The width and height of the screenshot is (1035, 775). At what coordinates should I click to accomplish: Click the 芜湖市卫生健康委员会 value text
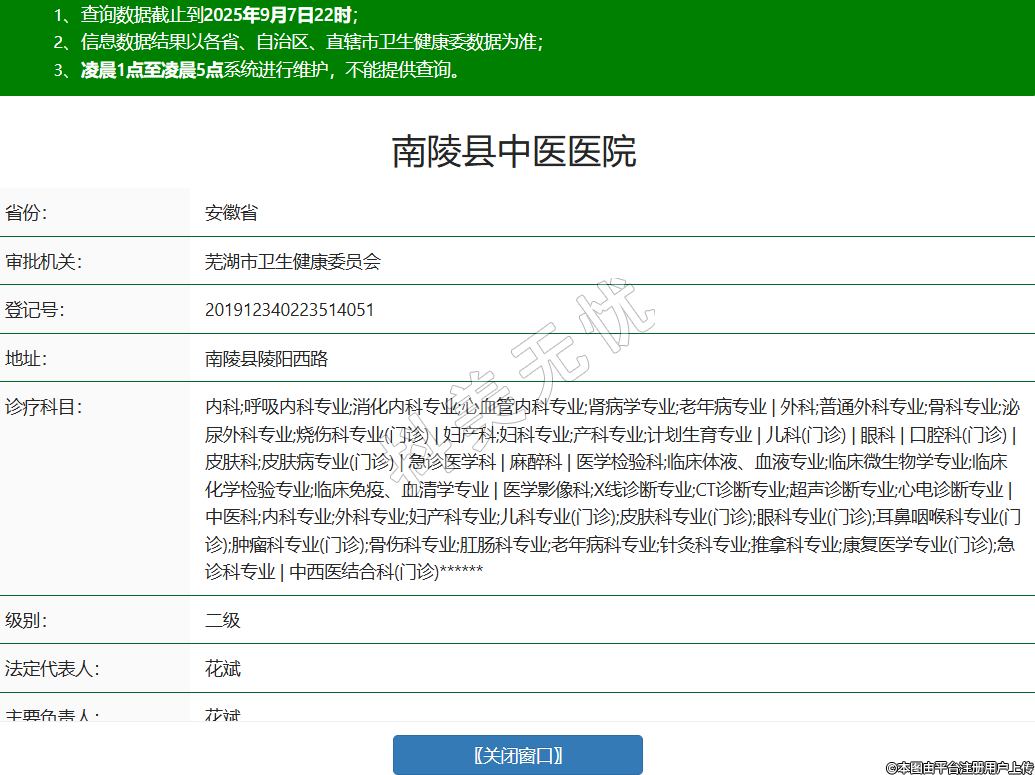pyautogui.click(x=293, y=262)
